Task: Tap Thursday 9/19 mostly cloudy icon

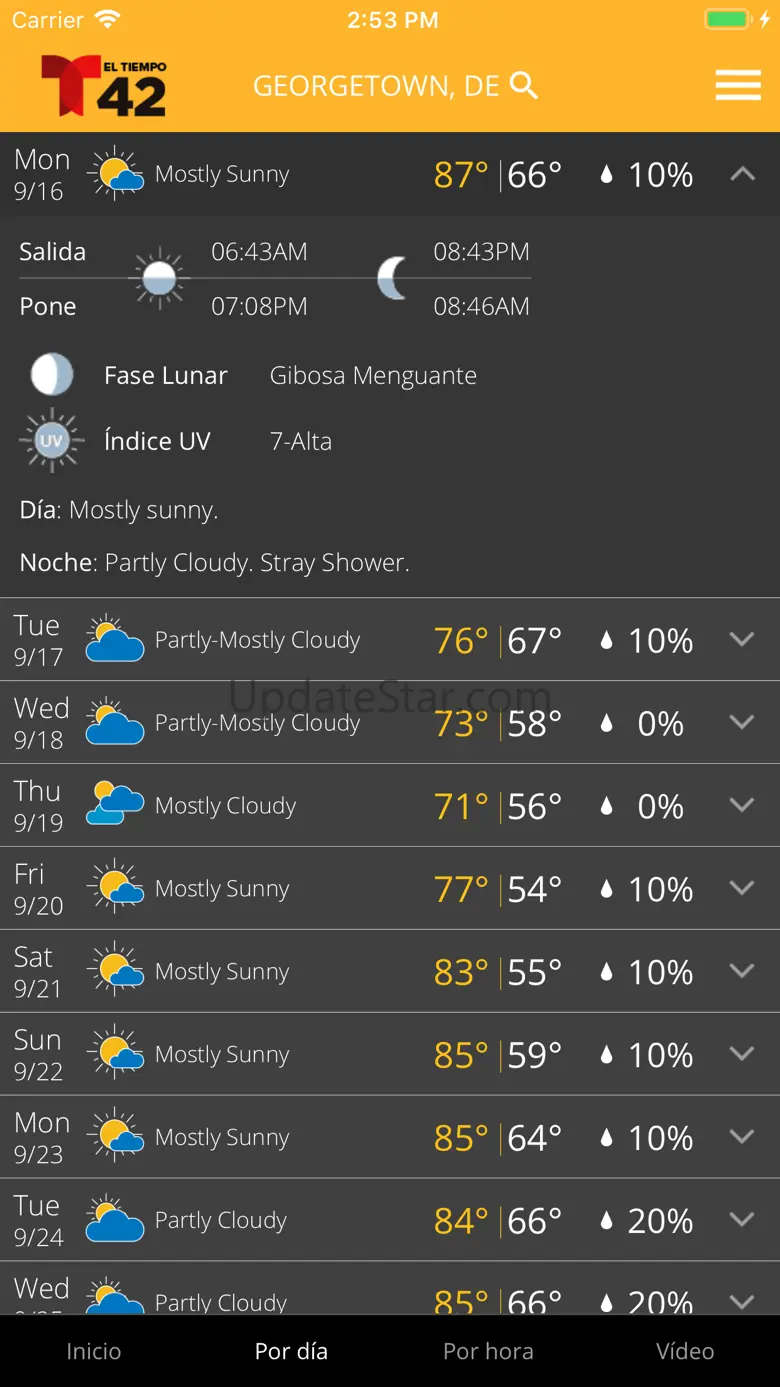Action: click(115, 805)
